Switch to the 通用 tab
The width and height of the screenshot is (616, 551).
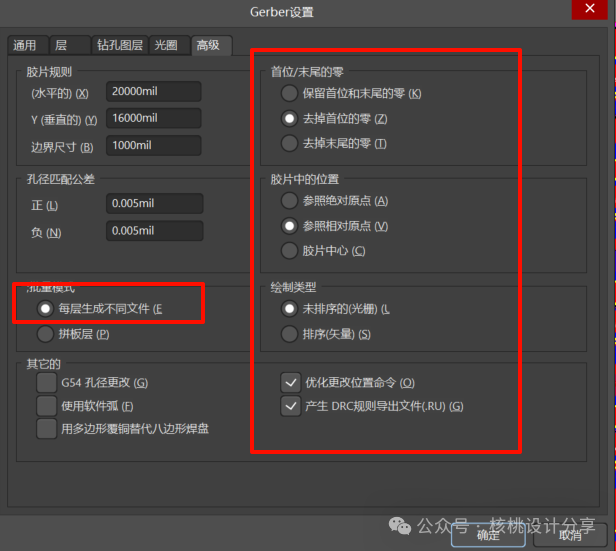tap(25, 45)
